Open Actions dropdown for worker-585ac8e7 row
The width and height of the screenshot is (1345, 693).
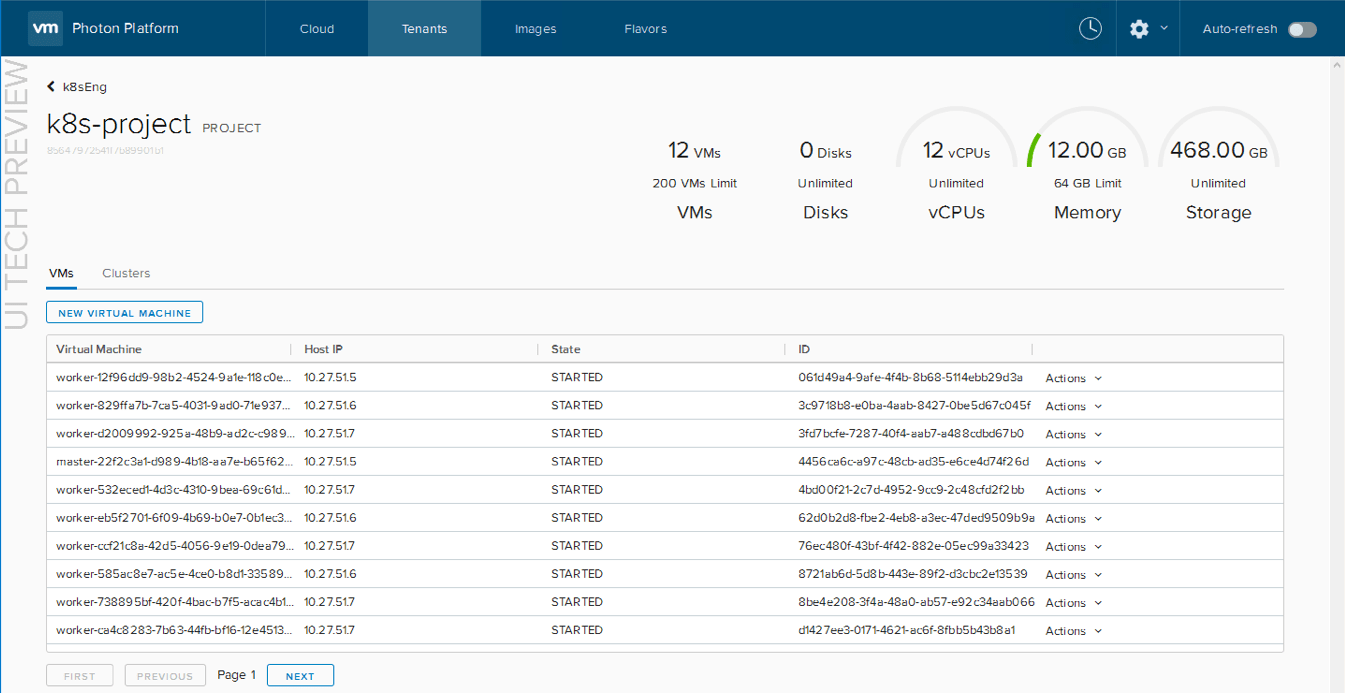click(x=1074, y=574)
